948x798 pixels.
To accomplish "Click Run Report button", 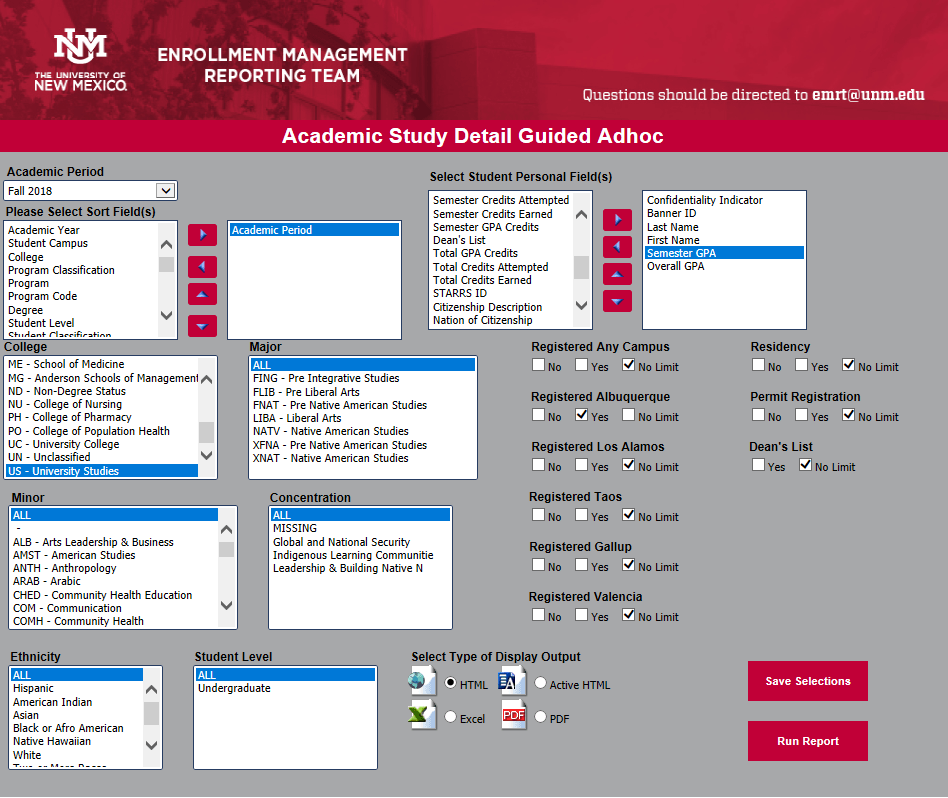I will [808, 741].
